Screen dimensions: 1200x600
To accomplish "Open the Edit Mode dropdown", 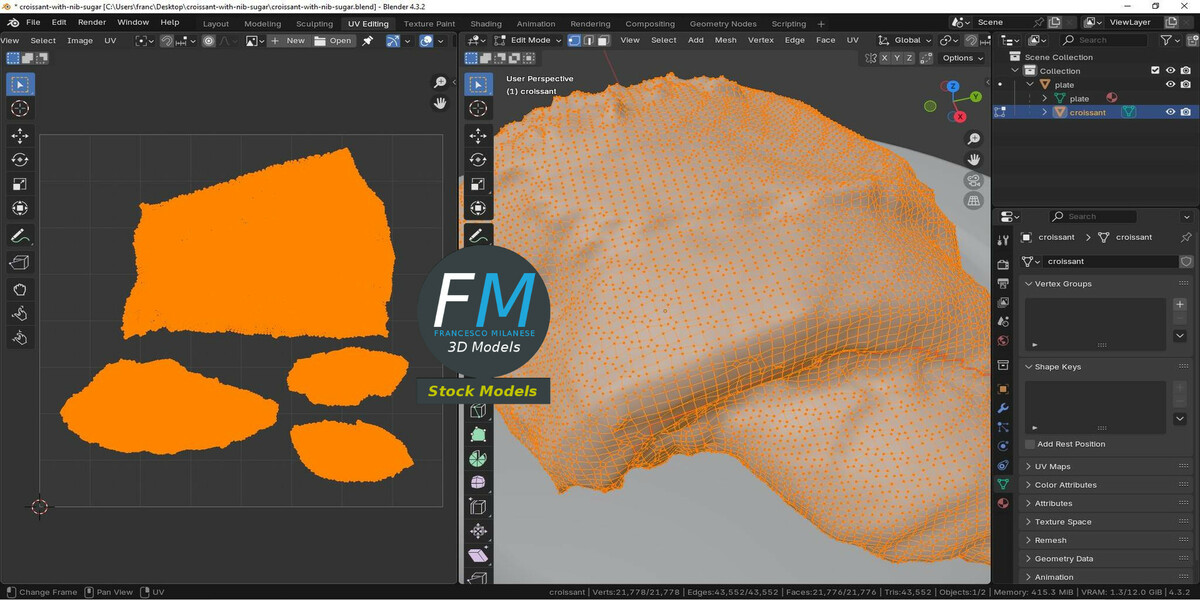I will click(526, 40).
